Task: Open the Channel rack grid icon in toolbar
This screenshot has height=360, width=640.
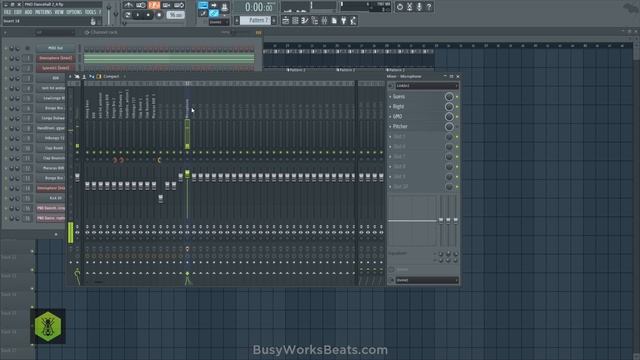Action: click(x=295, y=20)
